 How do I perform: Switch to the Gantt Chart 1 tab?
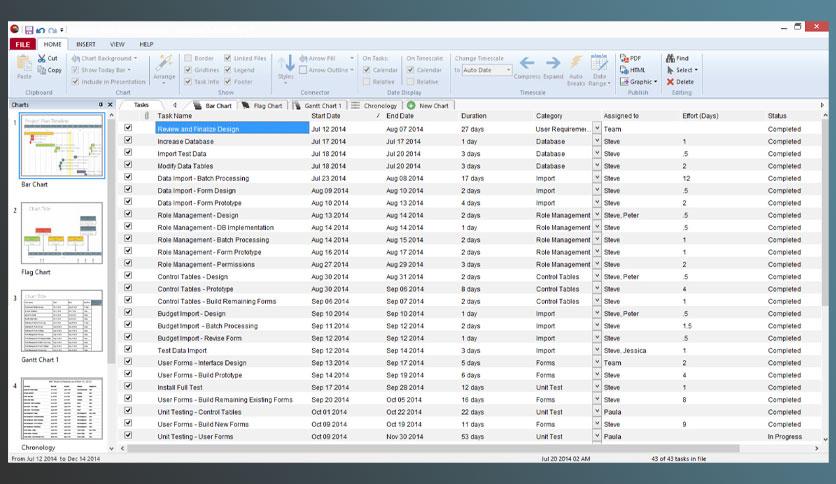[318, 106]
